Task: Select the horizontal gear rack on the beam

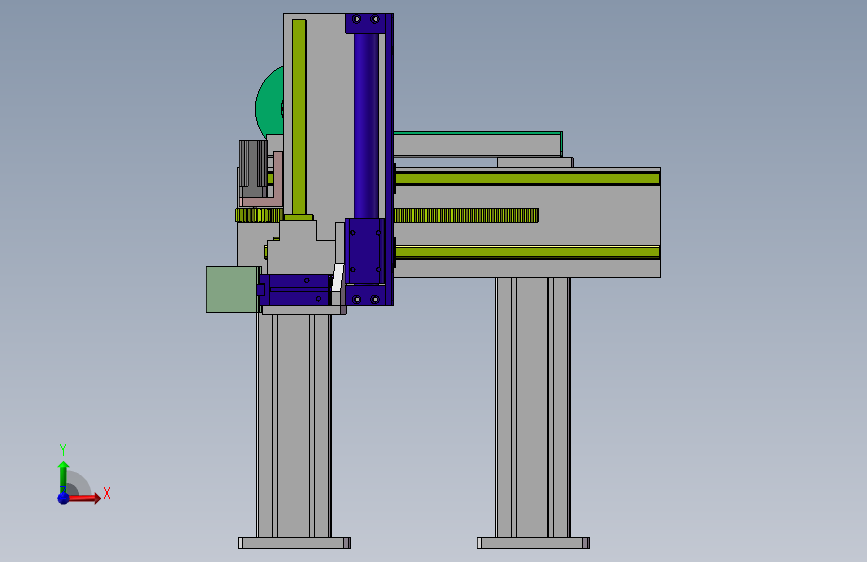Action: tap(466, 215)
